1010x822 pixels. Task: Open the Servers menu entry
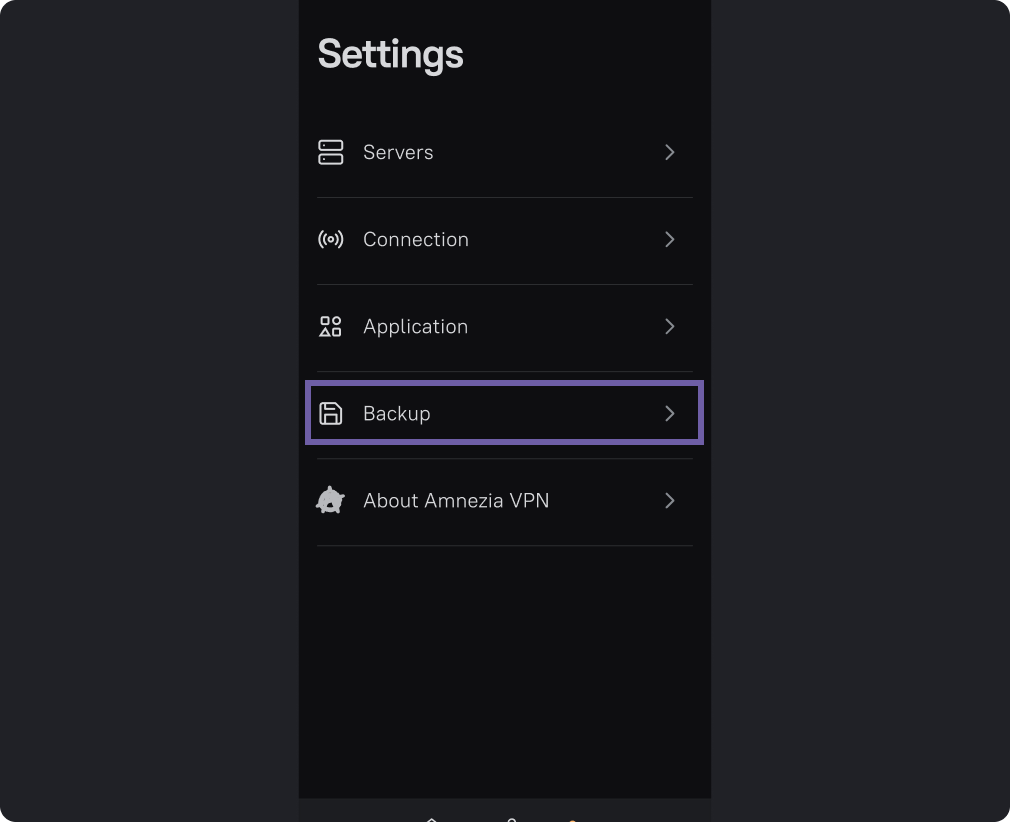(398, 152)
